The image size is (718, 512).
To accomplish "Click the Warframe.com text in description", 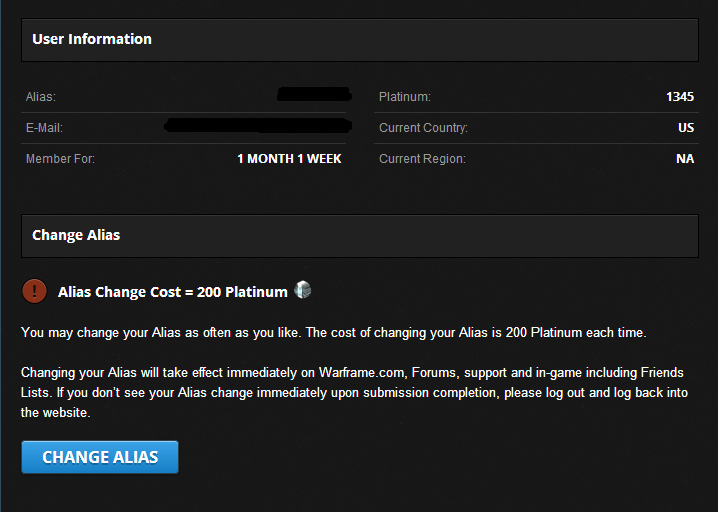I will 362,372.
